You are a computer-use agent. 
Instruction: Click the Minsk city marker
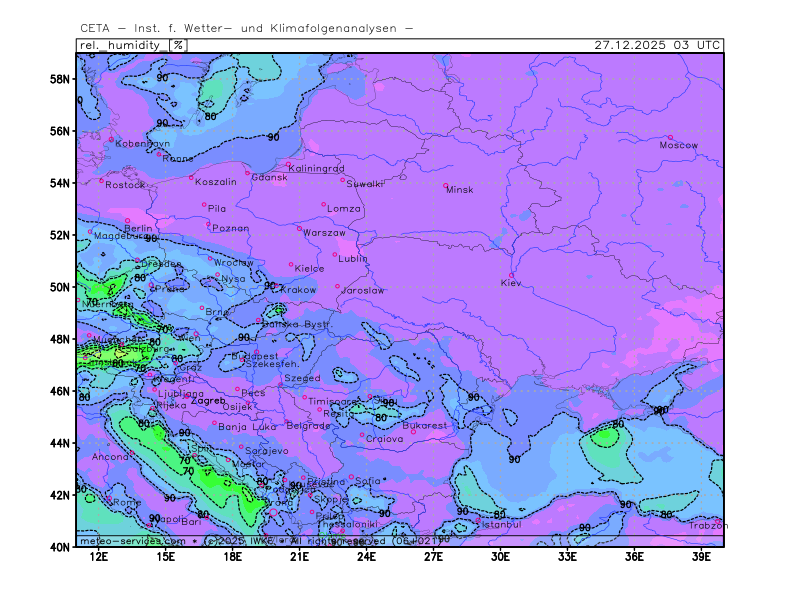point(446,185)
